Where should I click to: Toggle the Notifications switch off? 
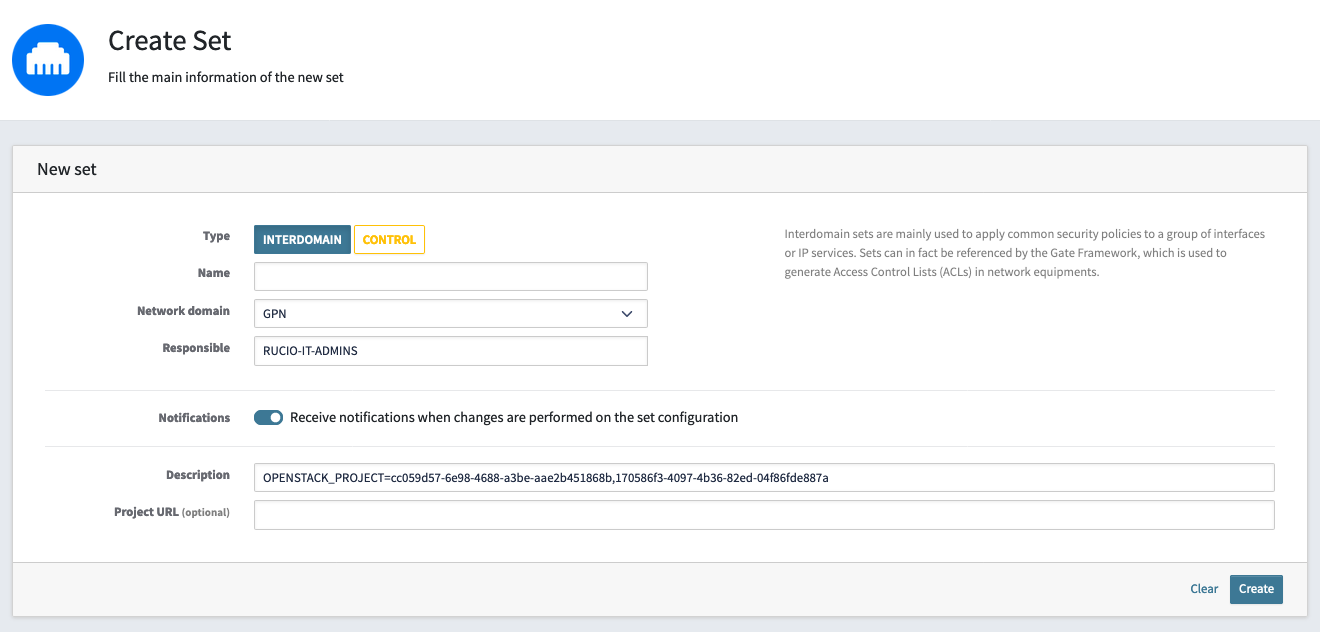coord(268,417)
